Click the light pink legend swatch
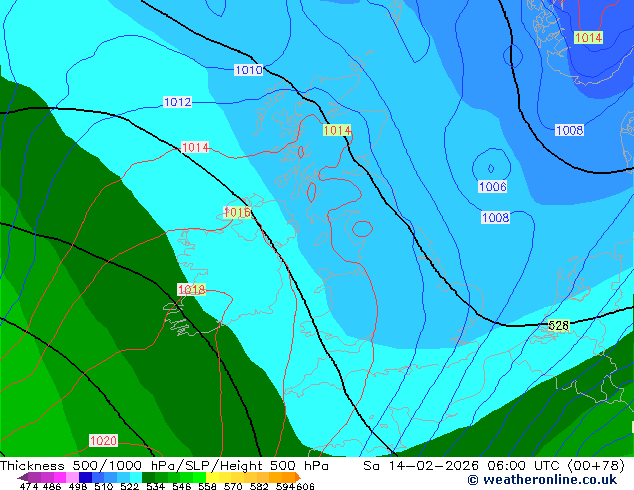Screen dimensions: 634x490 click(72, 477)
